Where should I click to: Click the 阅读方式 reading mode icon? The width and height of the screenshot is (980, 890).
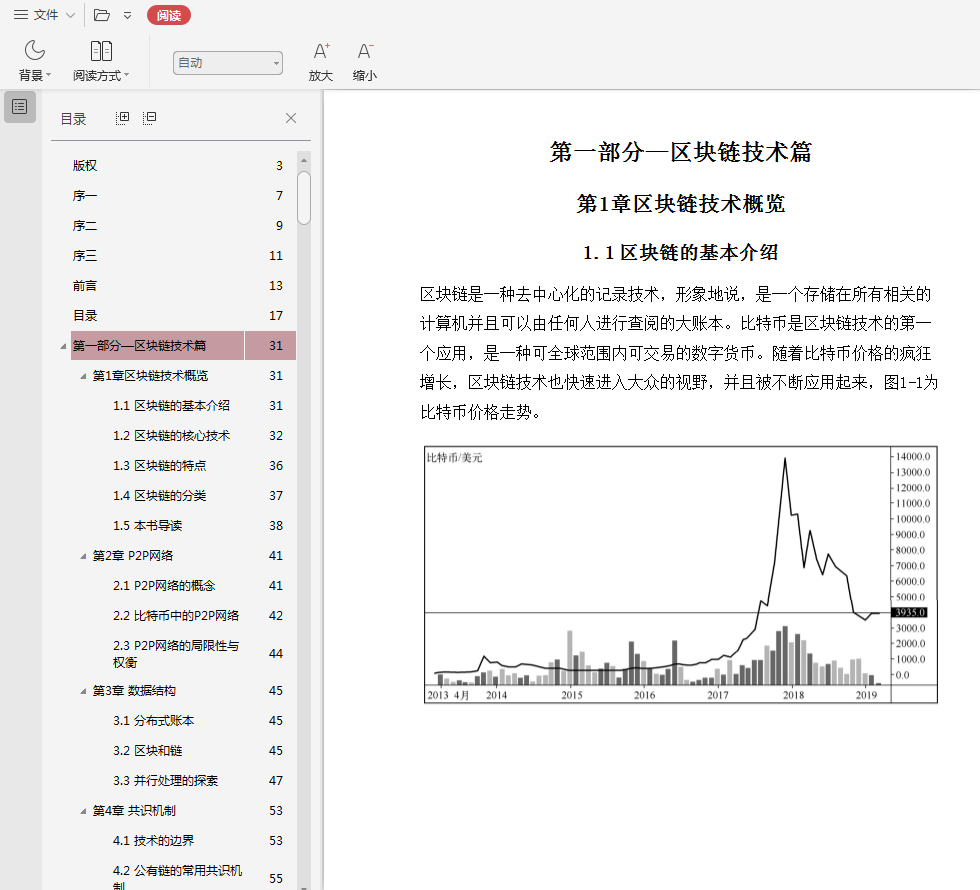pos(101,52)
